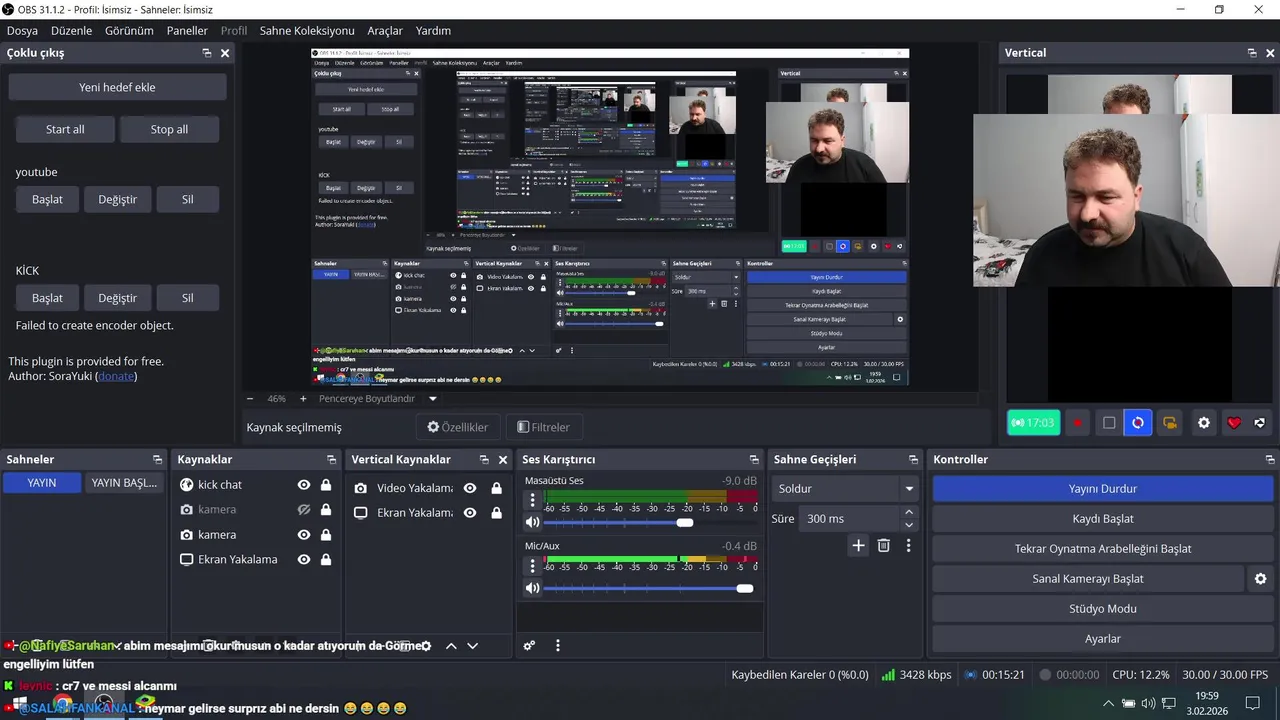Close the Vertical Kaynaklar panel
This screenshot has width=1280, height=720.
[502, 460]
